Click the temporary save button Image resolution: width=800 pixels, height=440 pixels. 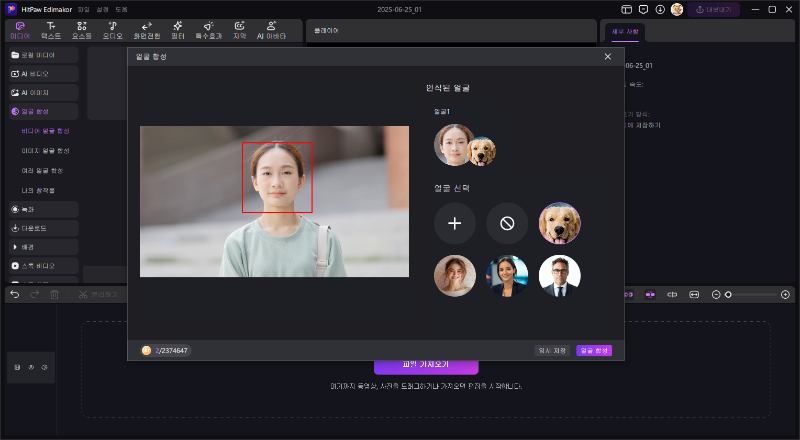tap(552, 351)
